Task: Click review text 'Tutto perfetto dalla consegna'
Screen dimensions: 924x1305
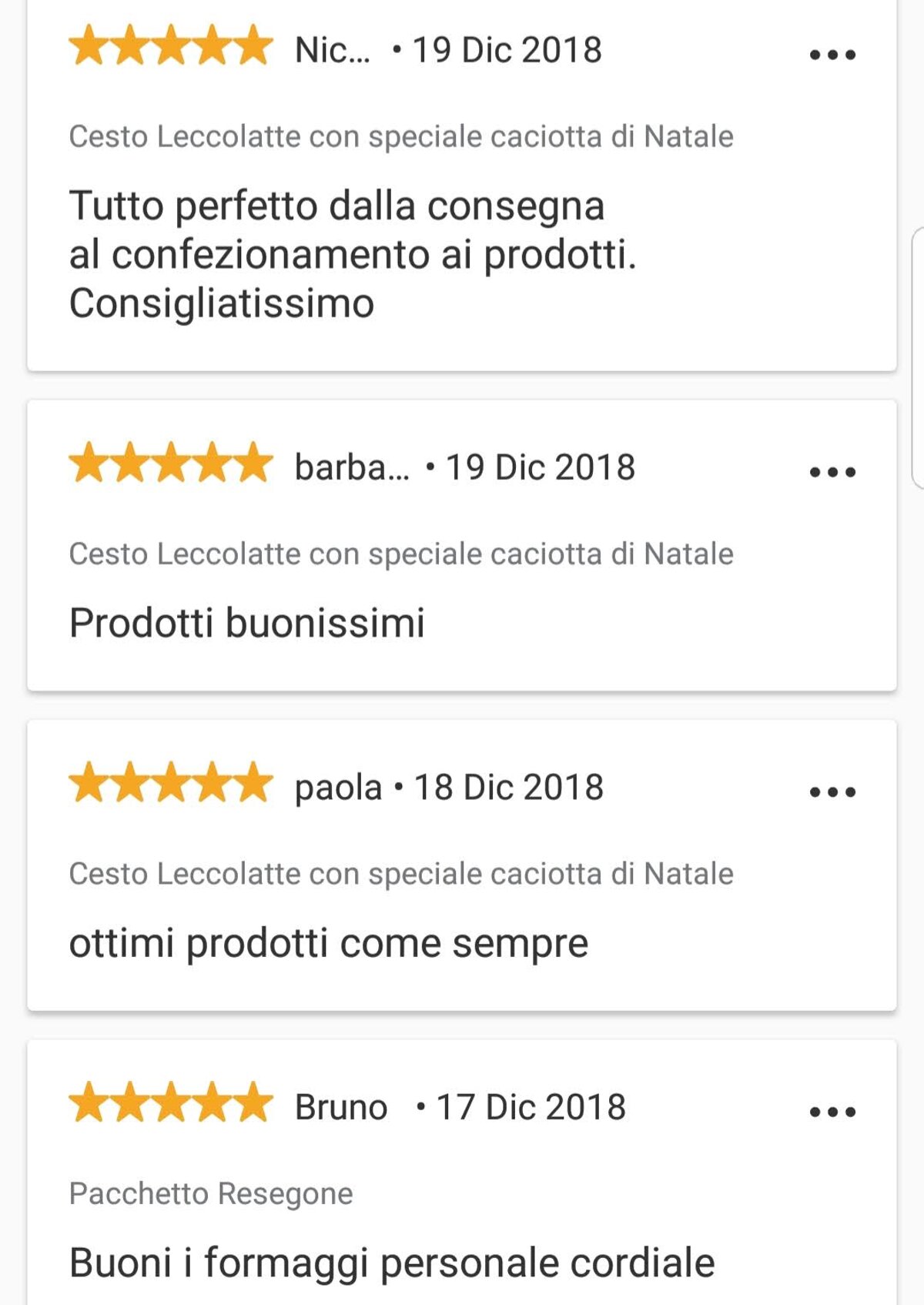Action: pyautogui.click(x=336, y=206)
